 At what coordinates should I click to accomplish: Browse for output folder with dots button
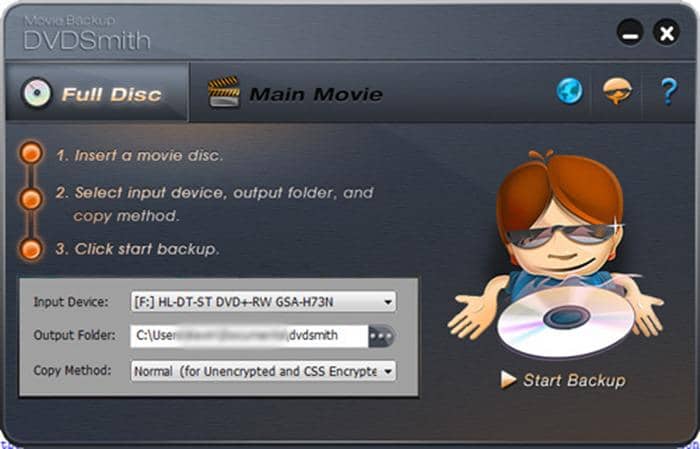[x=381, y=337]
